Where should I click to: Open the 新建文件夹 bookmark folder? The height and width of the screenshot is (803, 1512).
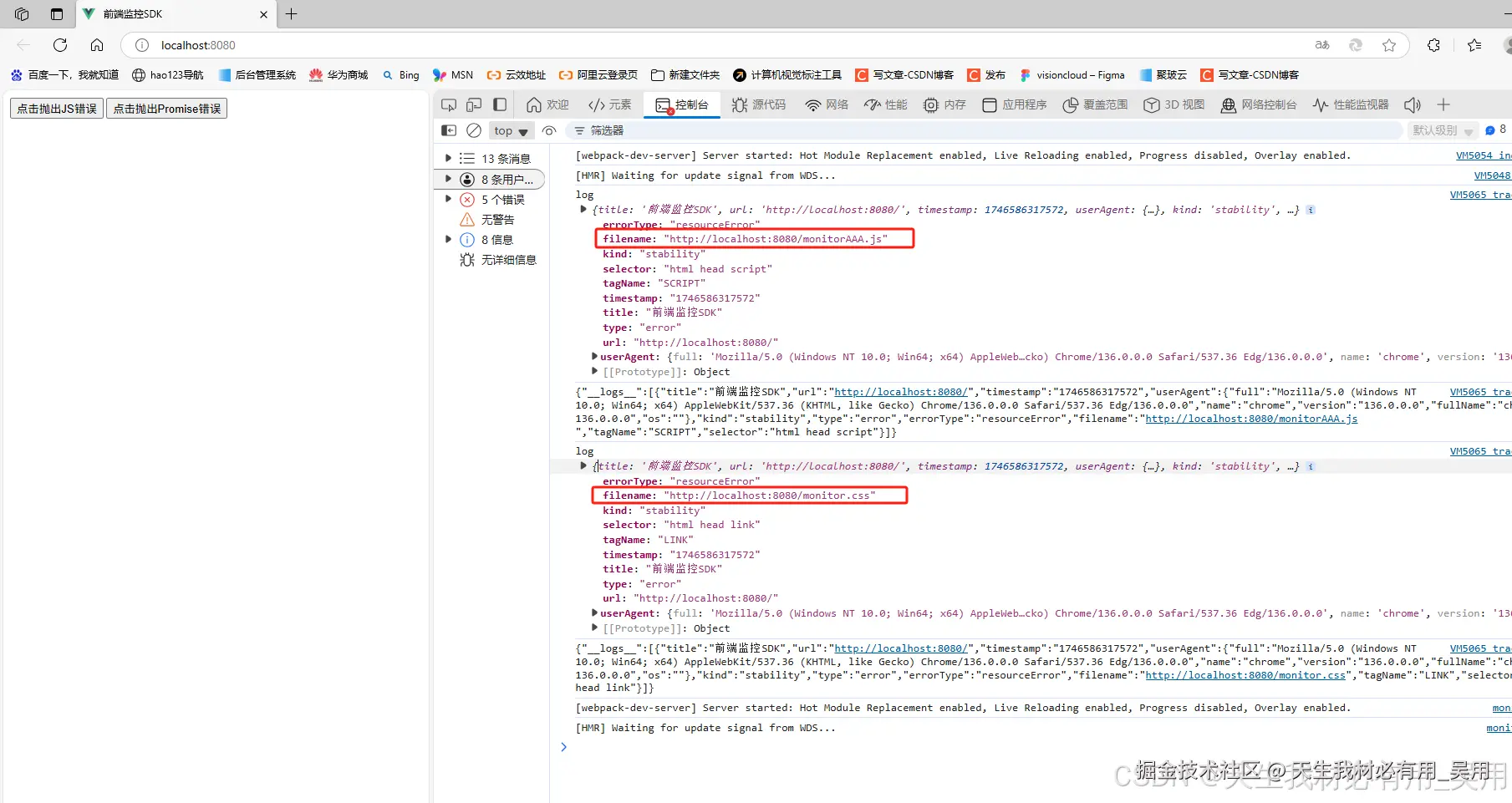click(685, 75)
